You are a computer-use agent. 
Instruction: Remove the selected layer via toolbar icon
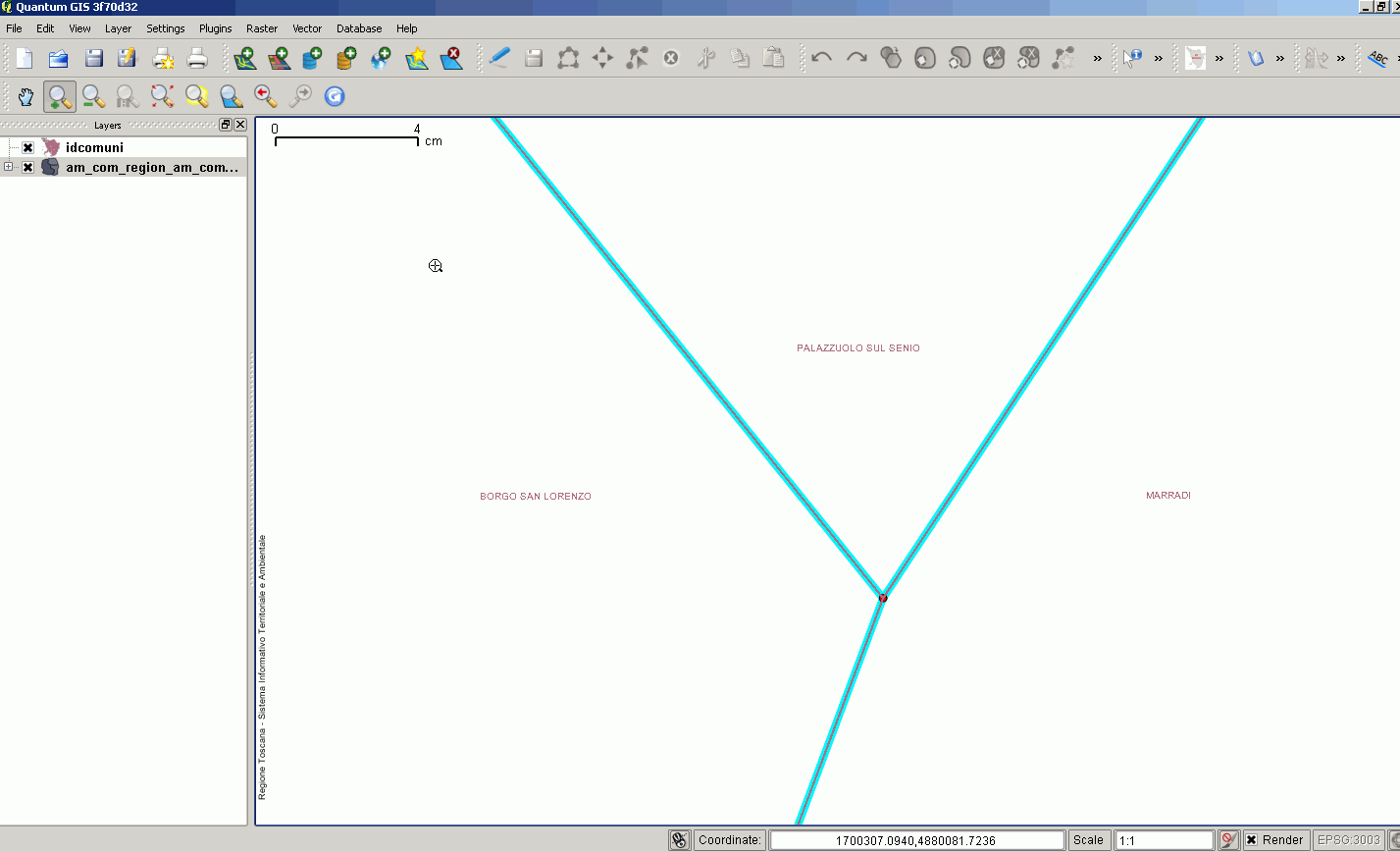point(451,58)
